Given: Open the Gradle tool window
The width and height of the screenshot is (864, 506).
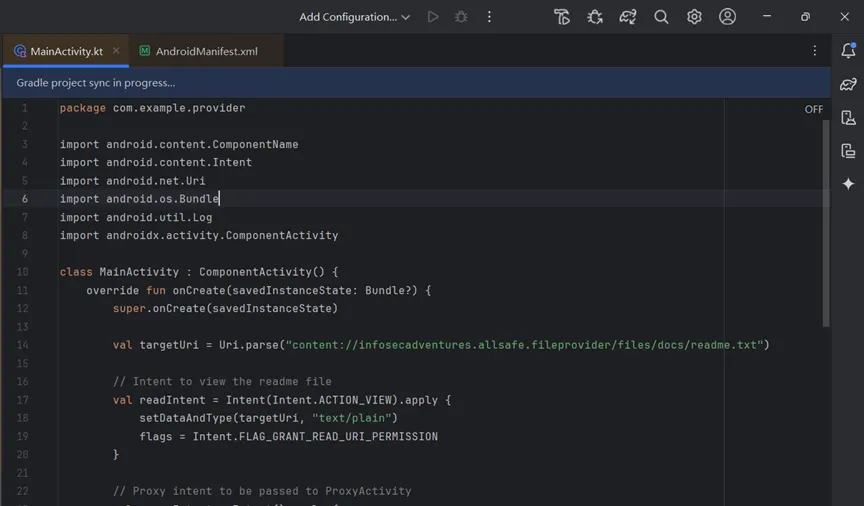Looking at the screenshot, I should (848, 84).
